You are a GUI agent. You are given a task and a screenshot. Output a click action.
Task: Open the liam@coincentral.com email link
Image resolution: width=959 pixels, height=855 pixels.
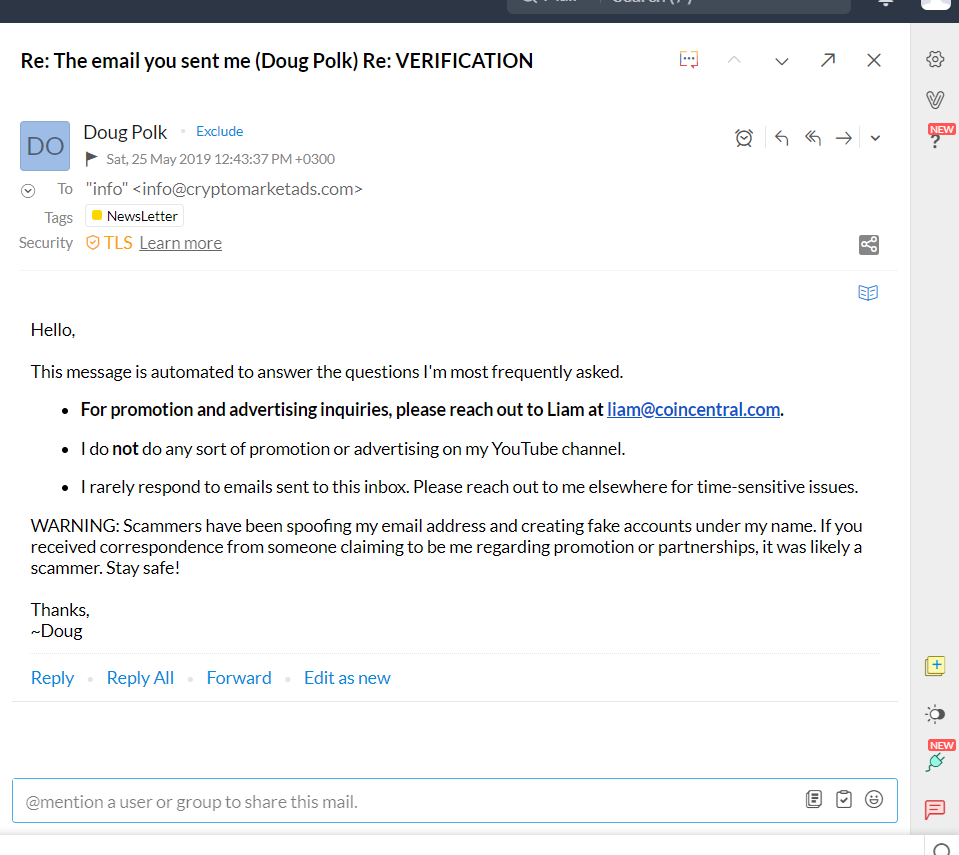[x=694, y=410]
